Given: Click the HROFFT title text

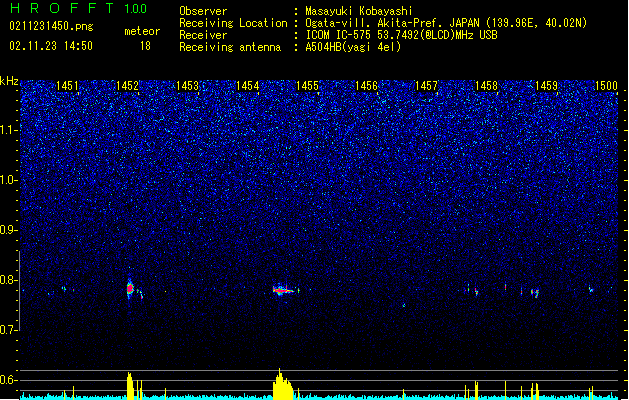Looking at the screenshot, I should (x=62, y=8).
